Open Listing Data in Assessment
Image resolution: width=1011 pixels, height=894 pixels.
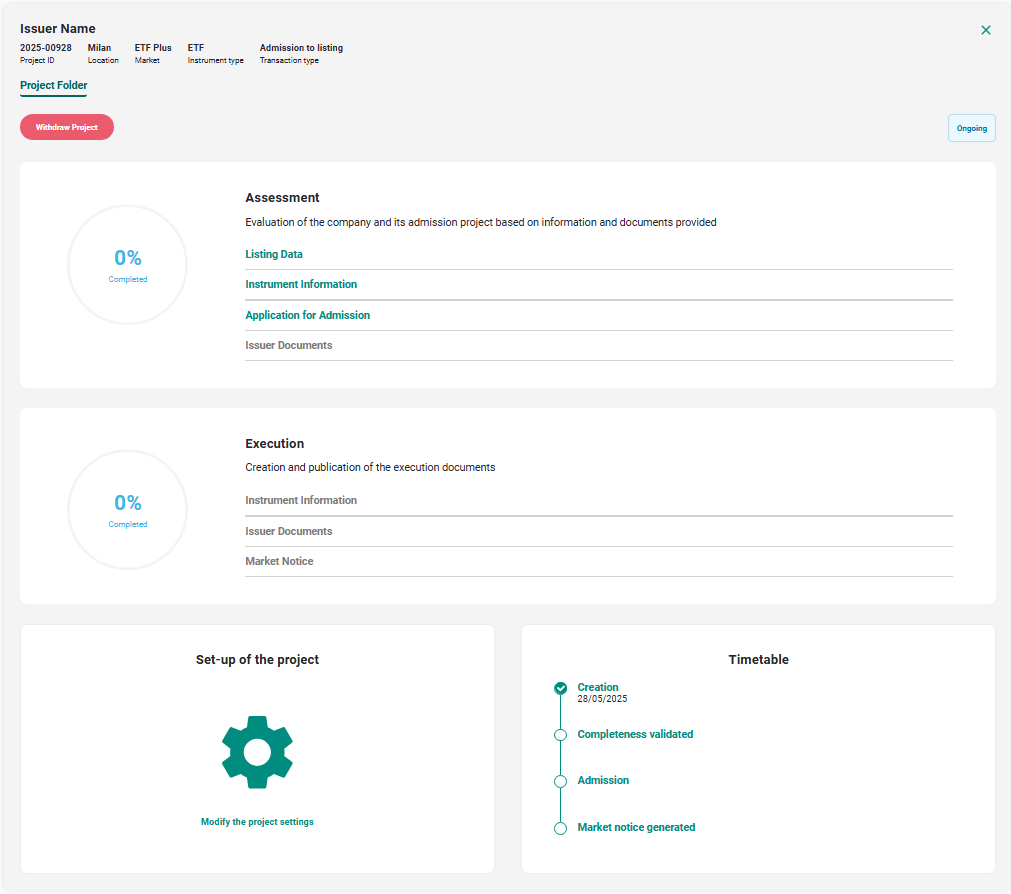(x=273, y=254)
